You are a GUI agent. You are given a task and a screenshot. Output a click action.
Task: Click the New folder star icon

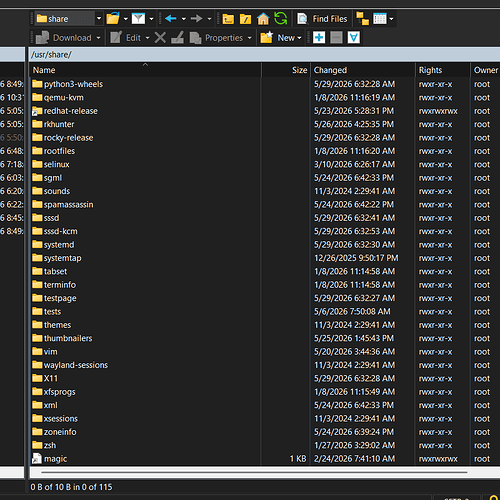pos(266,38)
